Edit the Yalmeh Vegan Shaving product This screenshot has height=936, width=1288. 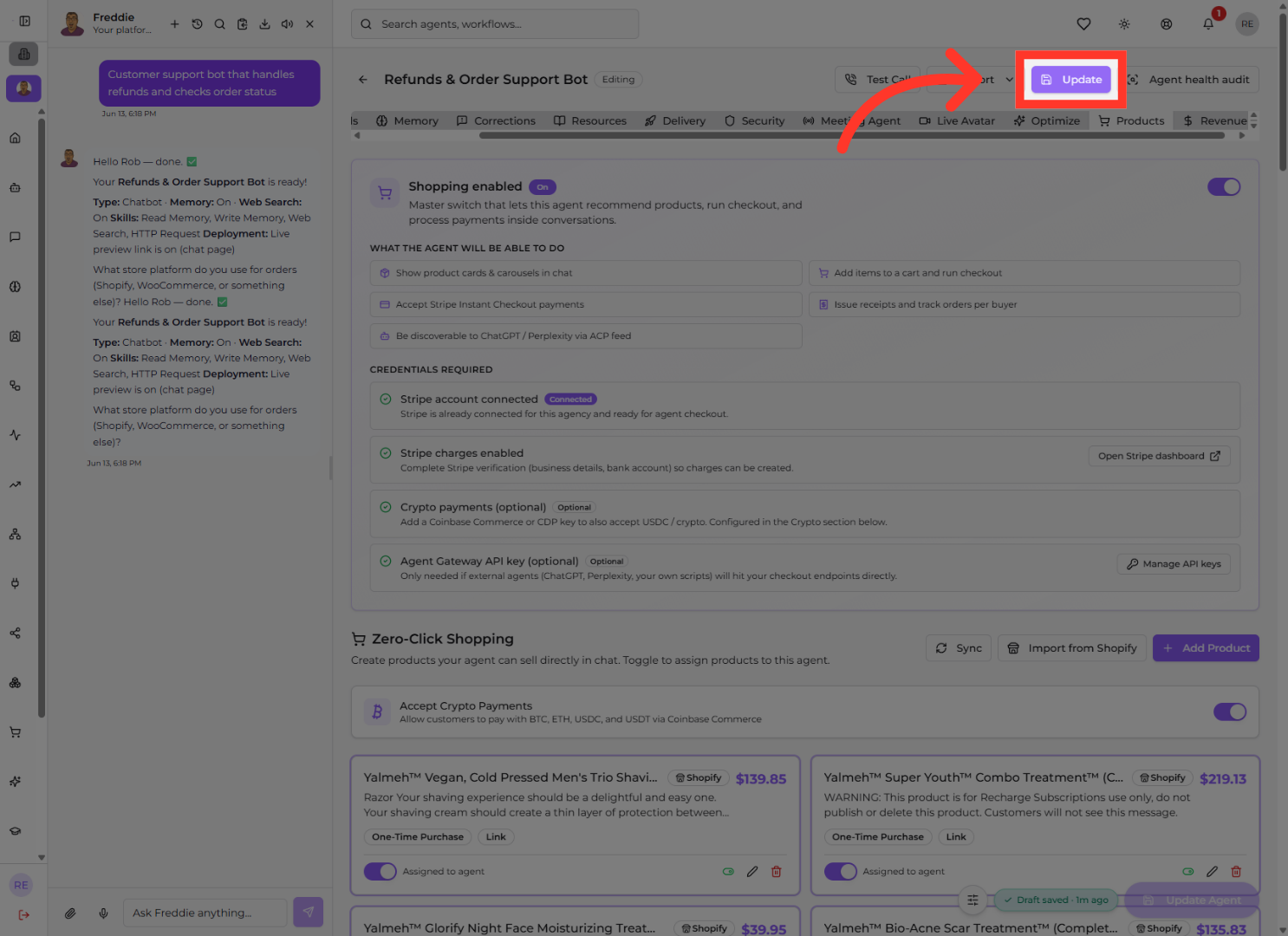tap(752, 872)
